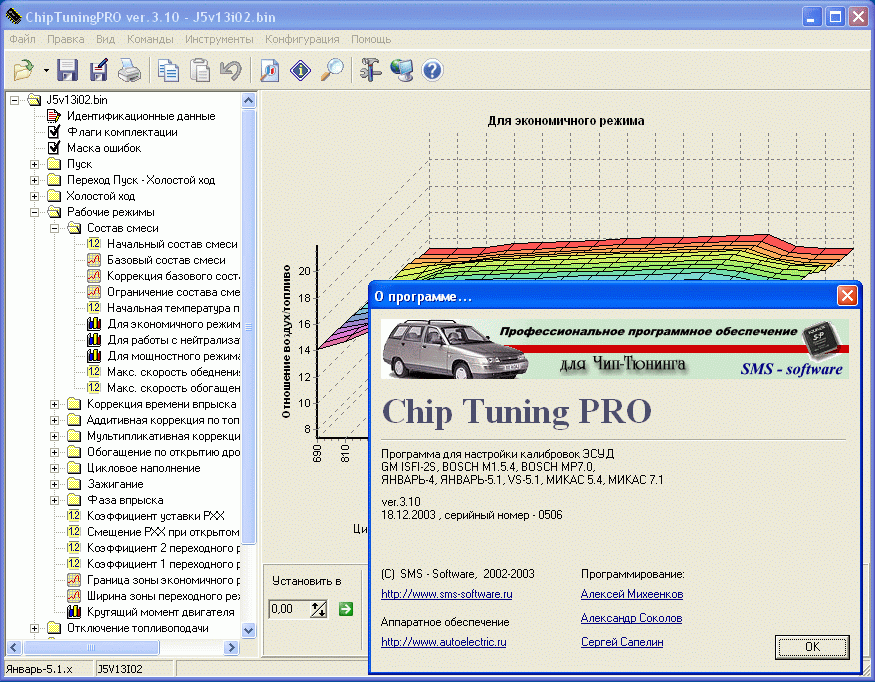Image resolution: width=875 pixels, height=682 pixels.
Task: Click the Базовый состав смеси graph icon
Action: click(x=94, y=260)
